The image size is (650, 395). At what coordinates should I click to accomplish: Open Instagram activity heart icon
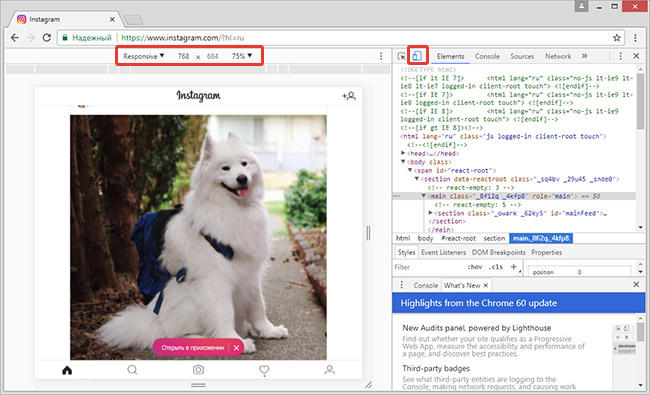pos(264,370)
